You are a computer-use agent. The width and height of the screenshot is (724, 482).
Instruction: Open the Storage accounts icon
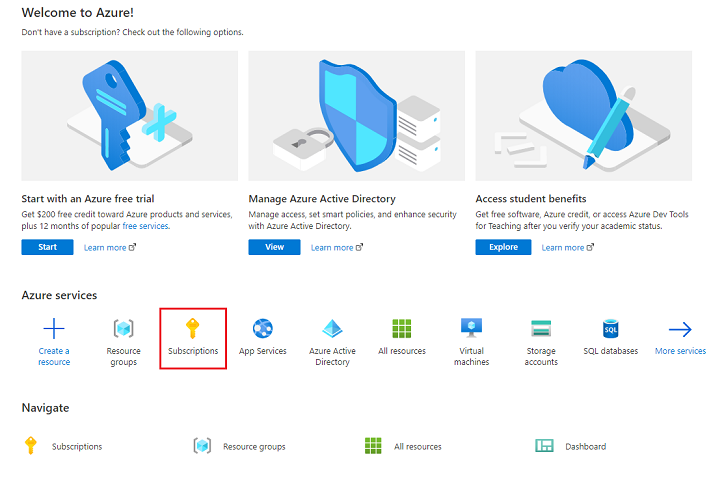(541, 329)
